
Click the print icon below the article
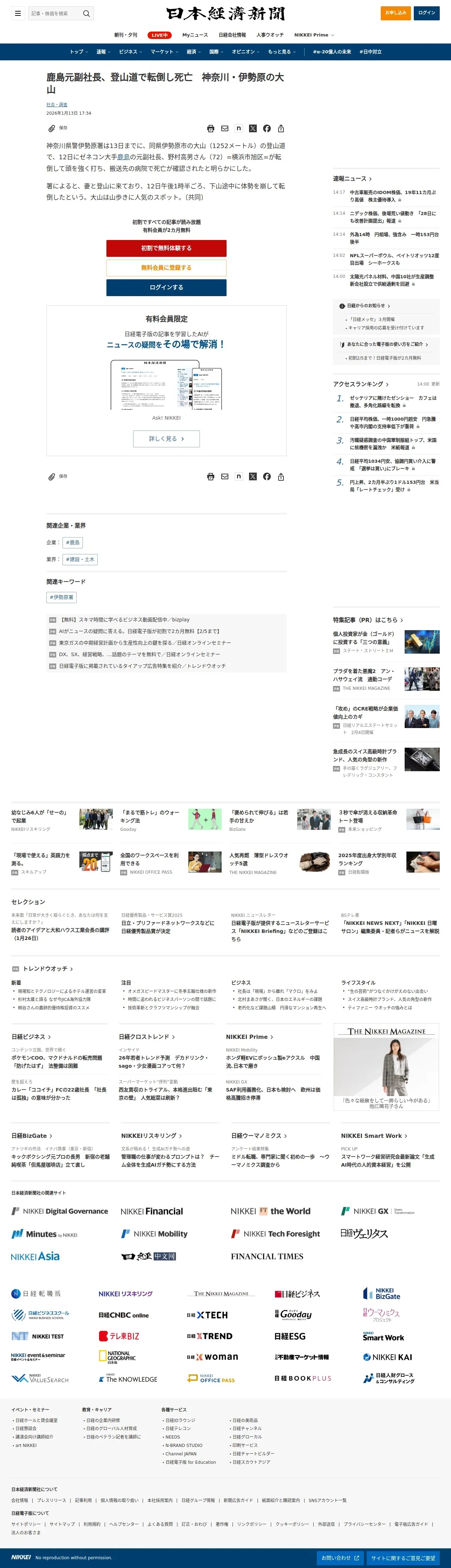pyautogui.click(x=211, y=476)
